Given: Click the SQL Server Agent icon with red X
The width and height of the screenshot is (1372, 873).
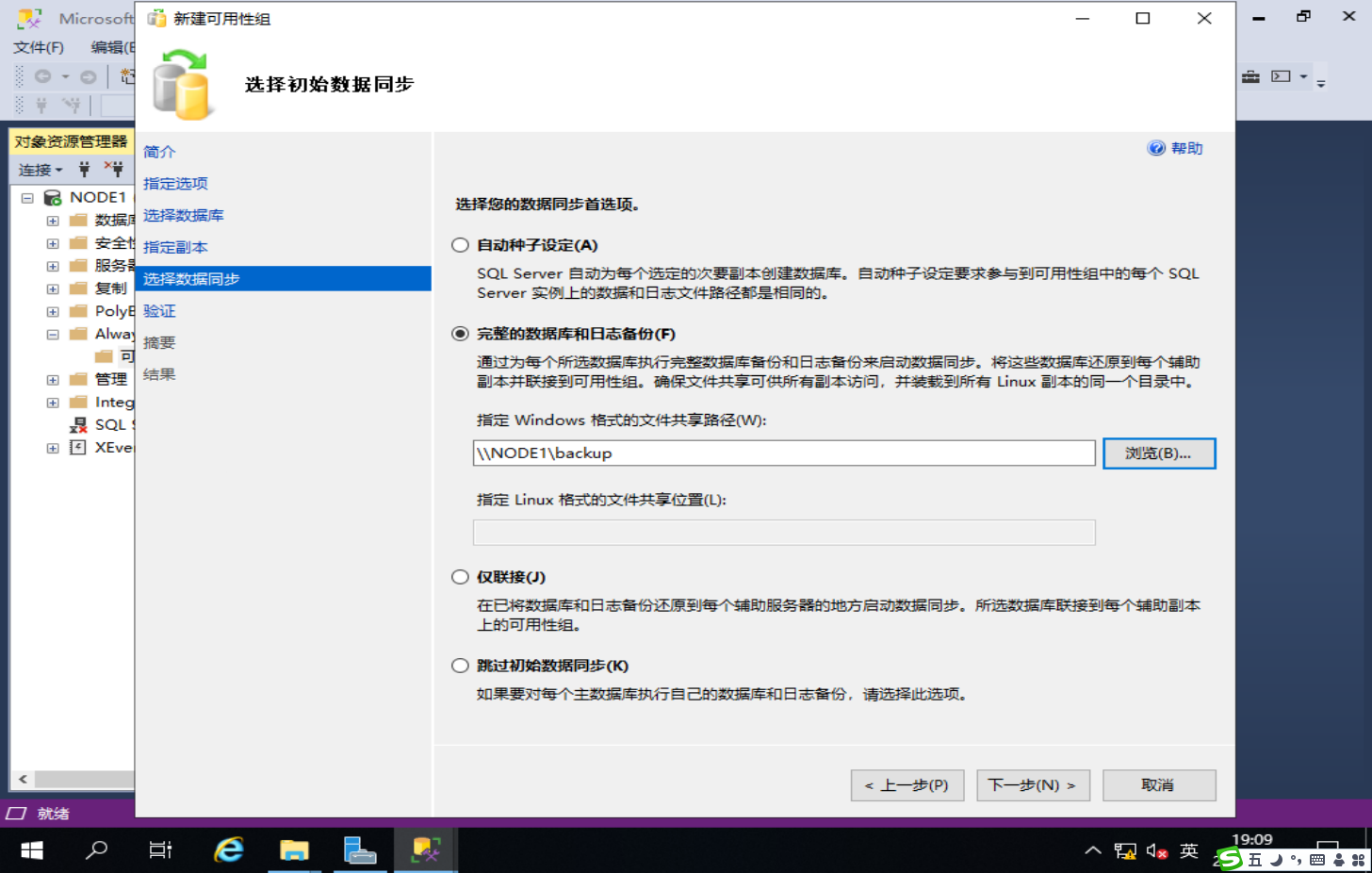Looking at the screenshot, I should (78, 424).
